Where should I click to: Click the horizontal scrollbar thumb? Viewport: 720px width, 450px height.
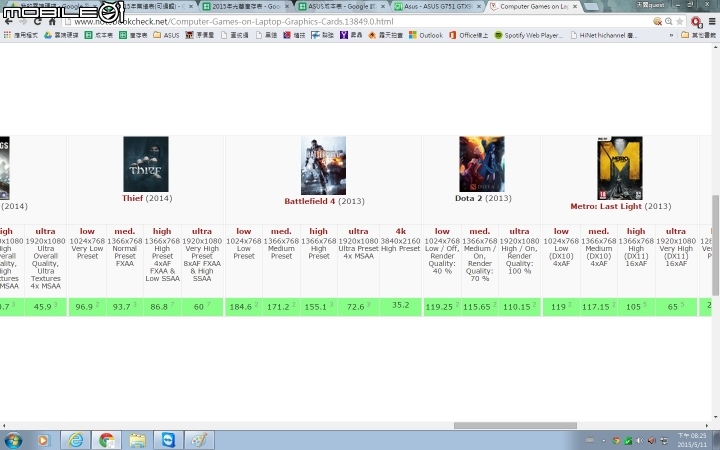coord(515,426)
